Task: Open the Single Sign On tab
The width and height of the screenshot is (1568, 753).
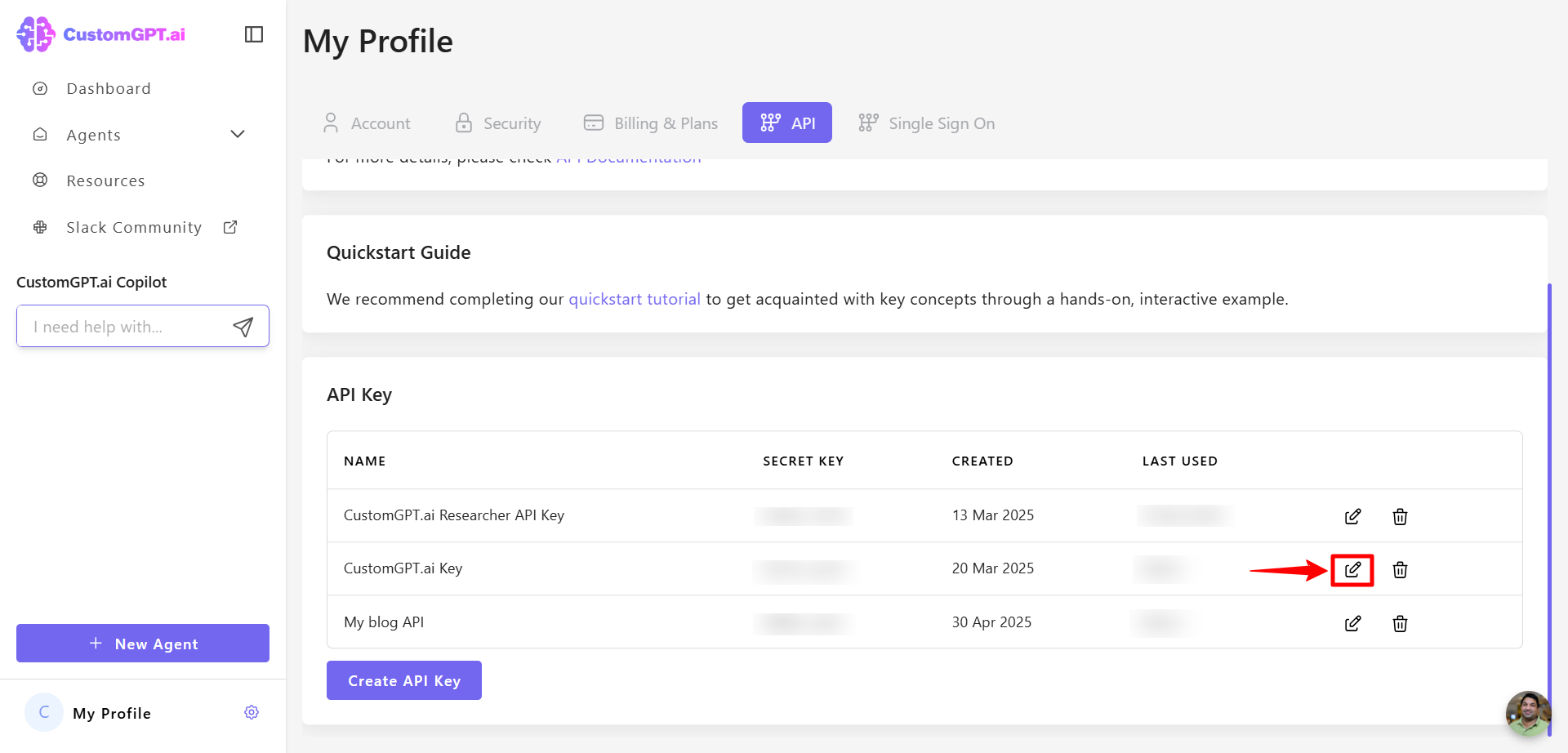Action: click(927, 123)
